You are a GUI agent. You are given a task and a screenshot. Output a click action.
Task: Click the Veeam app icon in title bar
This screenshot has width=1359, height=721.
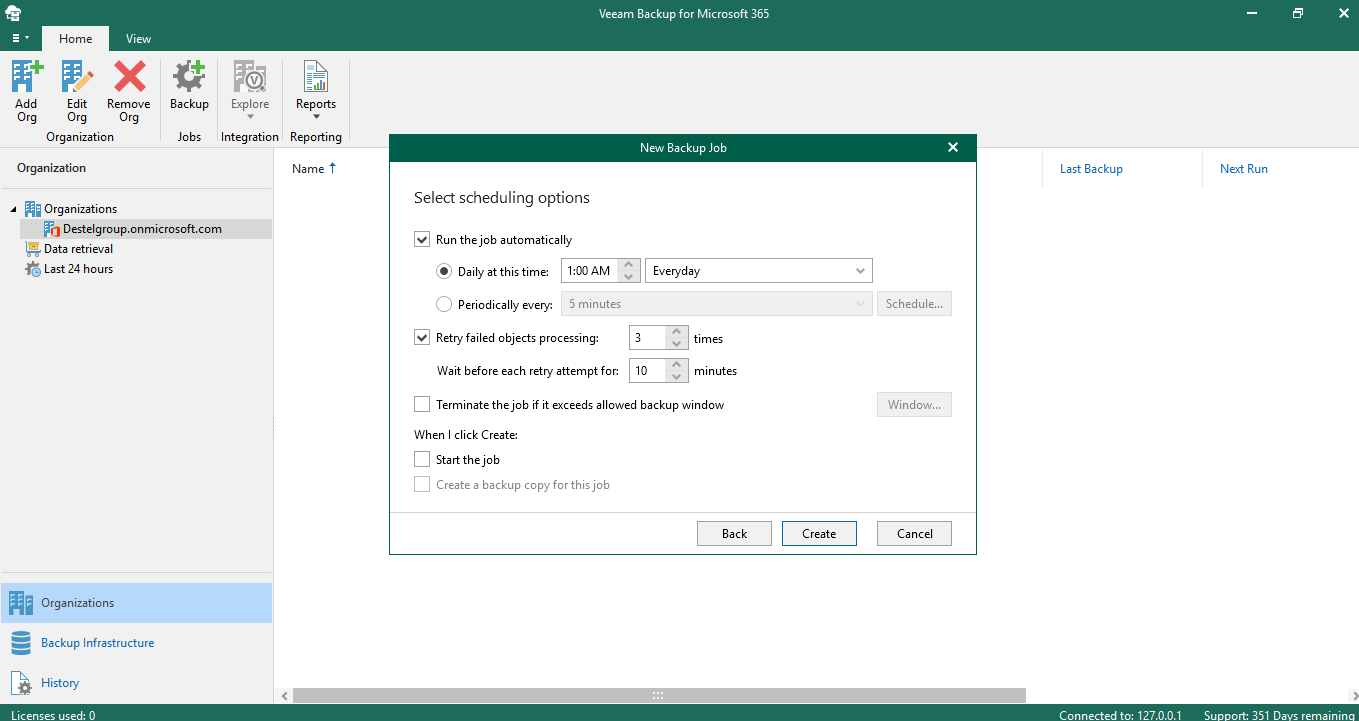click(x=15, y=13)
